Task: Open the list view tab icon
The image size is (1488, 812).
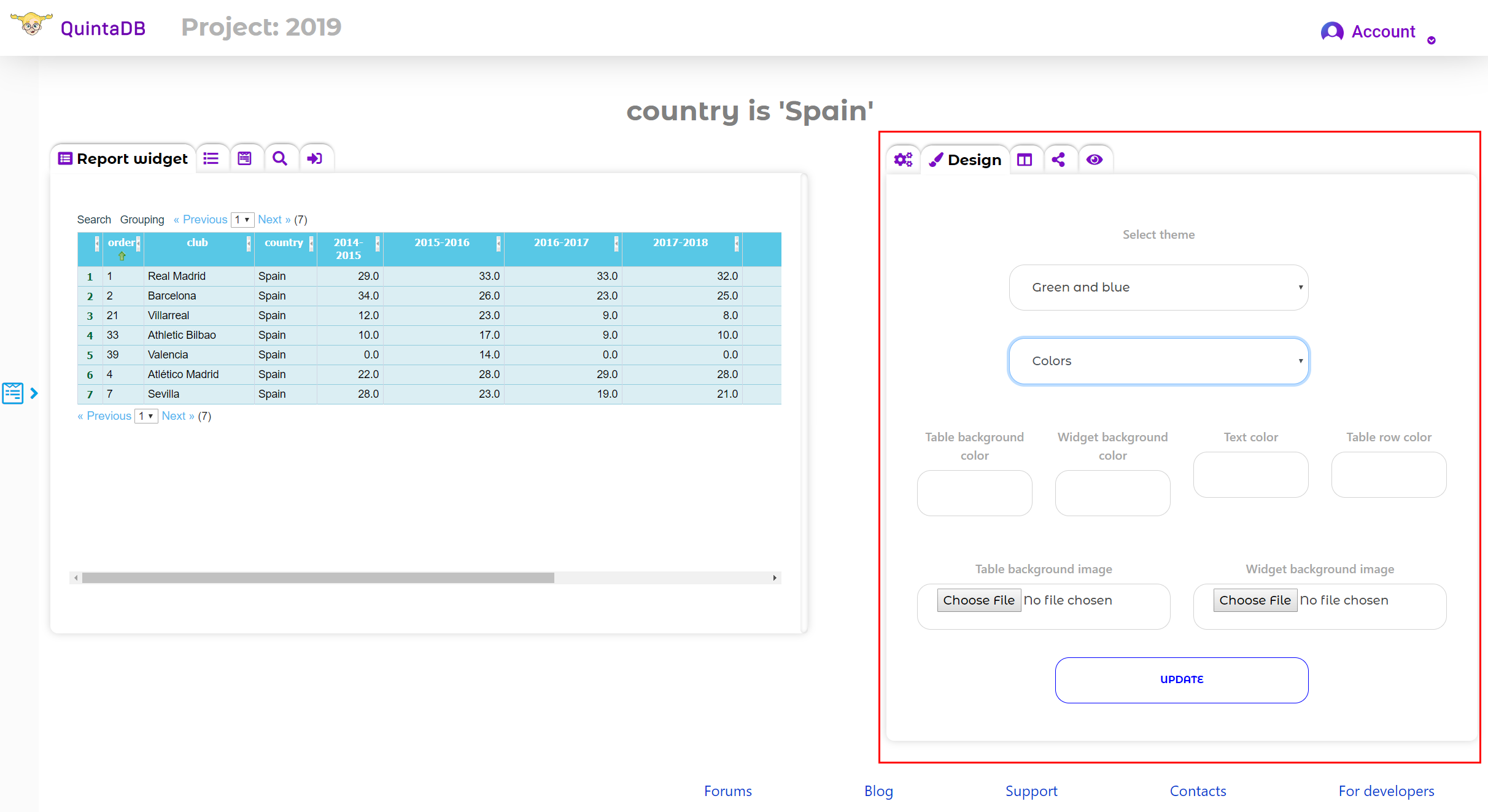Action: pyautogui.click(x=211, y=158)
